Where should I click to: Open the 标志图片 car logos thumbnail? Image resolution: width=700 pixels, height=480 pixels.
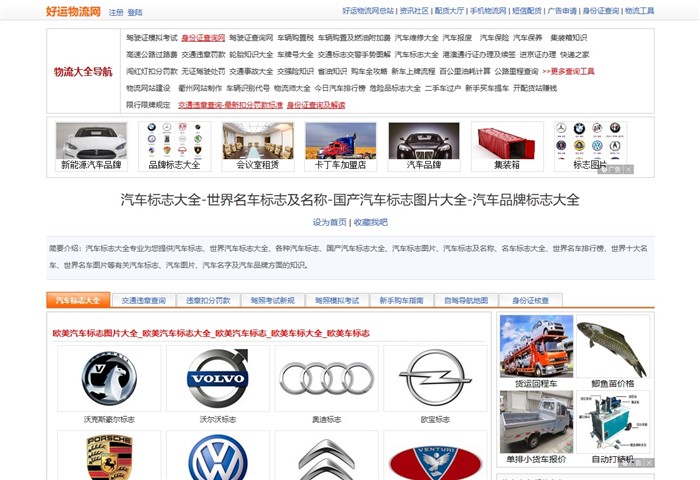(590, 141)
